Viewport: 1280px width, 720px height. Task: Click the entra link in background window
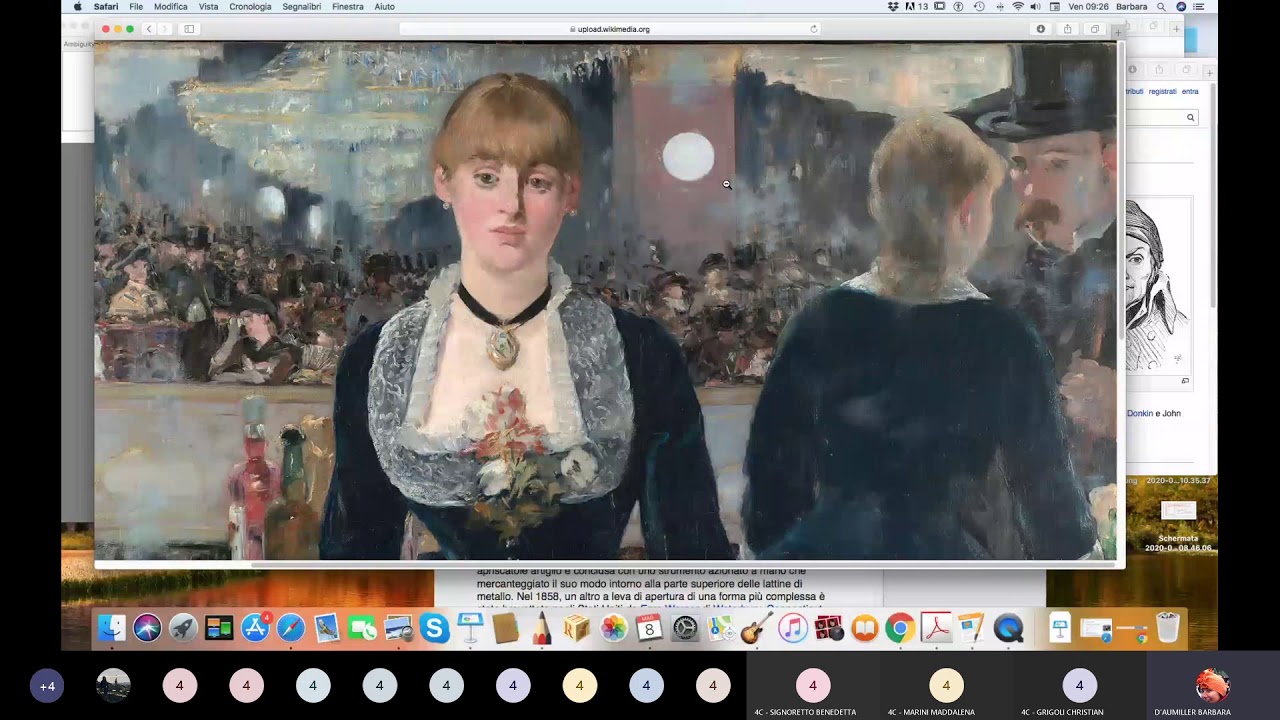[1190, 91]
